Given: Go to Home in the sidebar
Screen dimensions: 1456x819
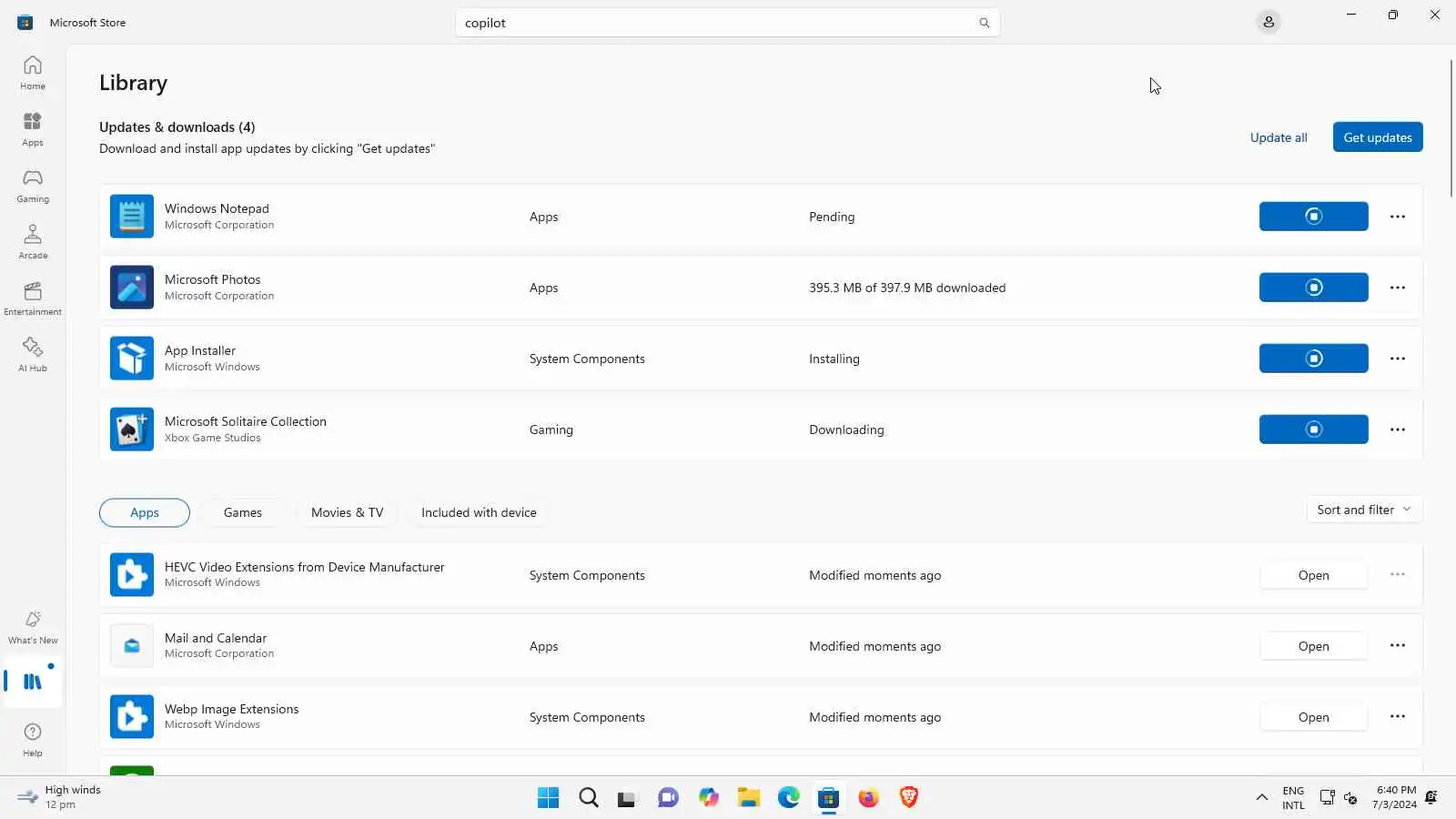Looking at the screenshot, I should 33,73.
